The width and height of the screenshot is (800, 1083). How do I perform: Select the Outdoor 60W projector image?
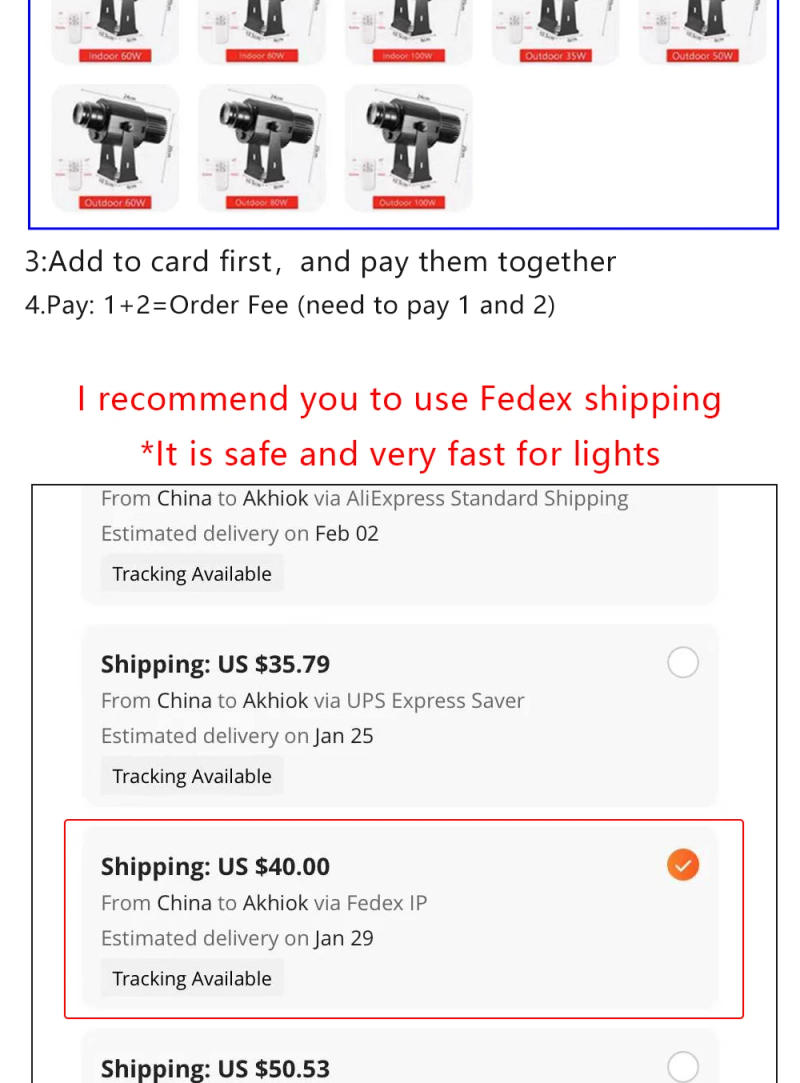(x=115, y=147)
